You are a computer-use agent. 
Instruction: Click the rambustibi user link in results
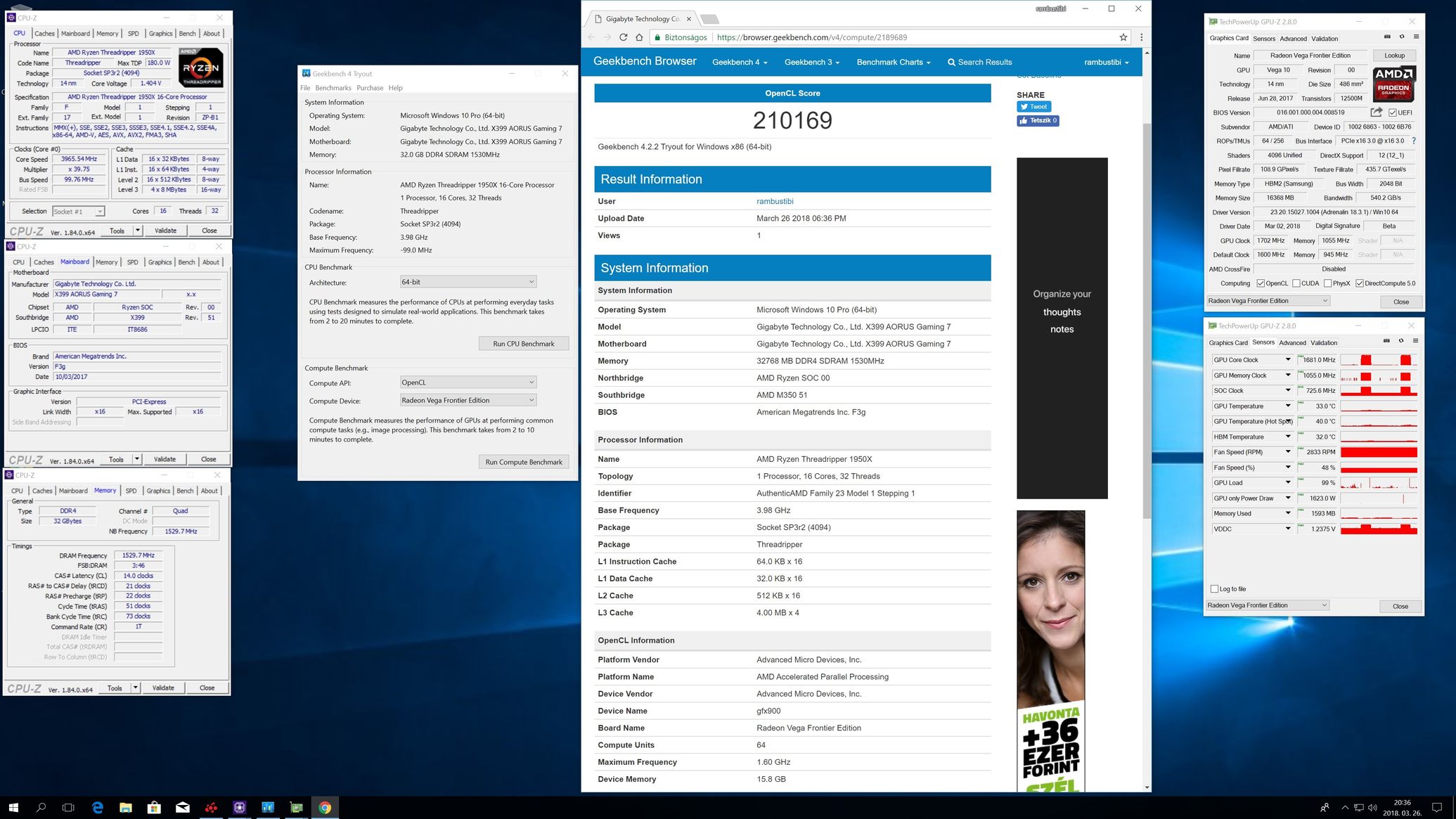coord(775,201)
